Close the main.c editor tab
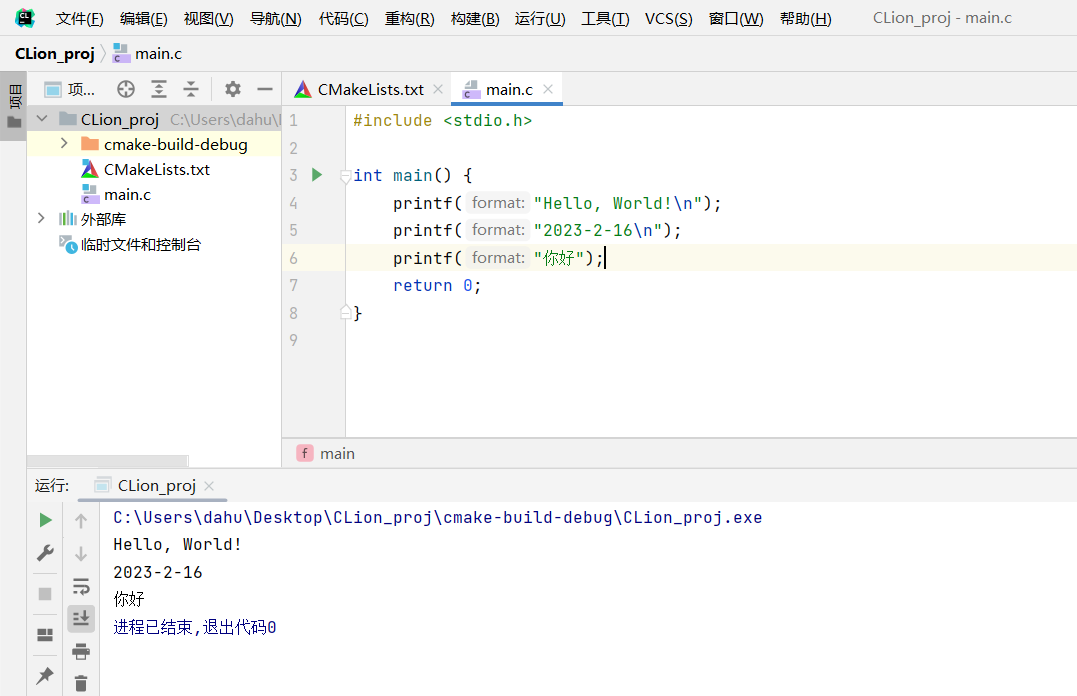This screenshot has height=696, width=1077. 548,89
